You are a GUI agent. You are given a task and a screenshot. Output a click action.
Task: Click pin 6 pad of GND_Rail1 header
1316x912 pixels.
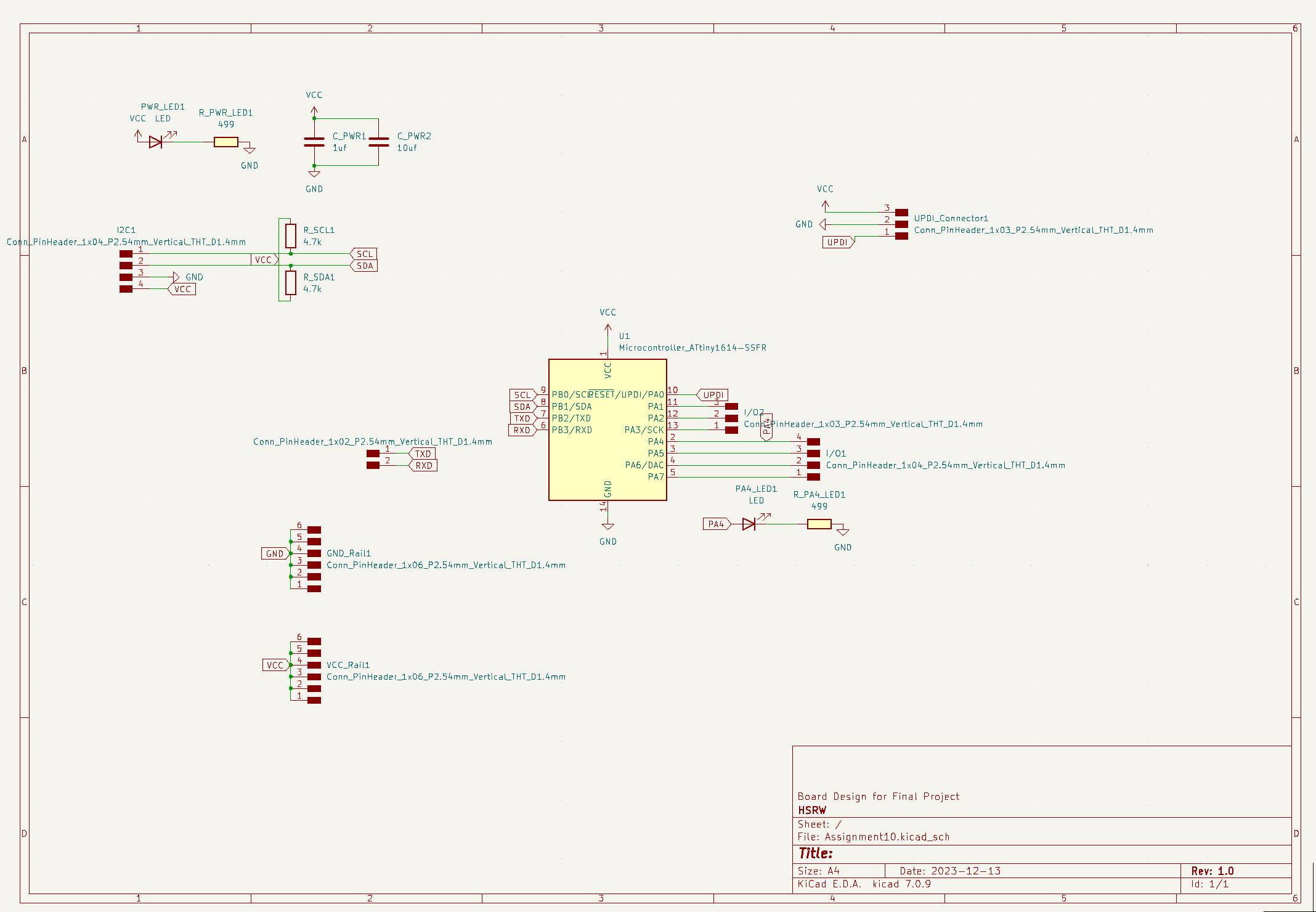point(314,530)
